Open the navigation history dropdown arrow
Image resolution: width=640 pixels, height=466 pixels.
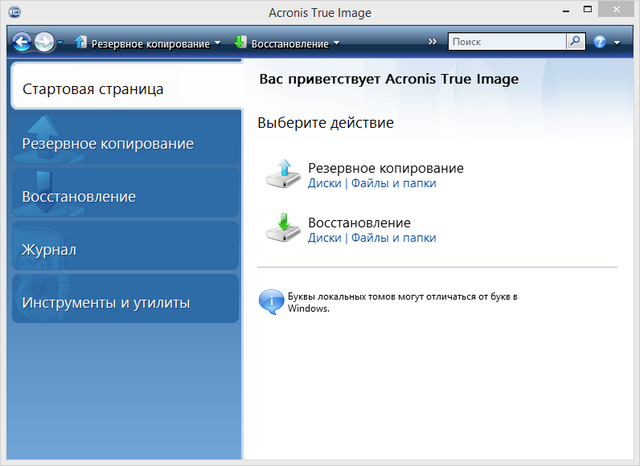pos(61,44)
